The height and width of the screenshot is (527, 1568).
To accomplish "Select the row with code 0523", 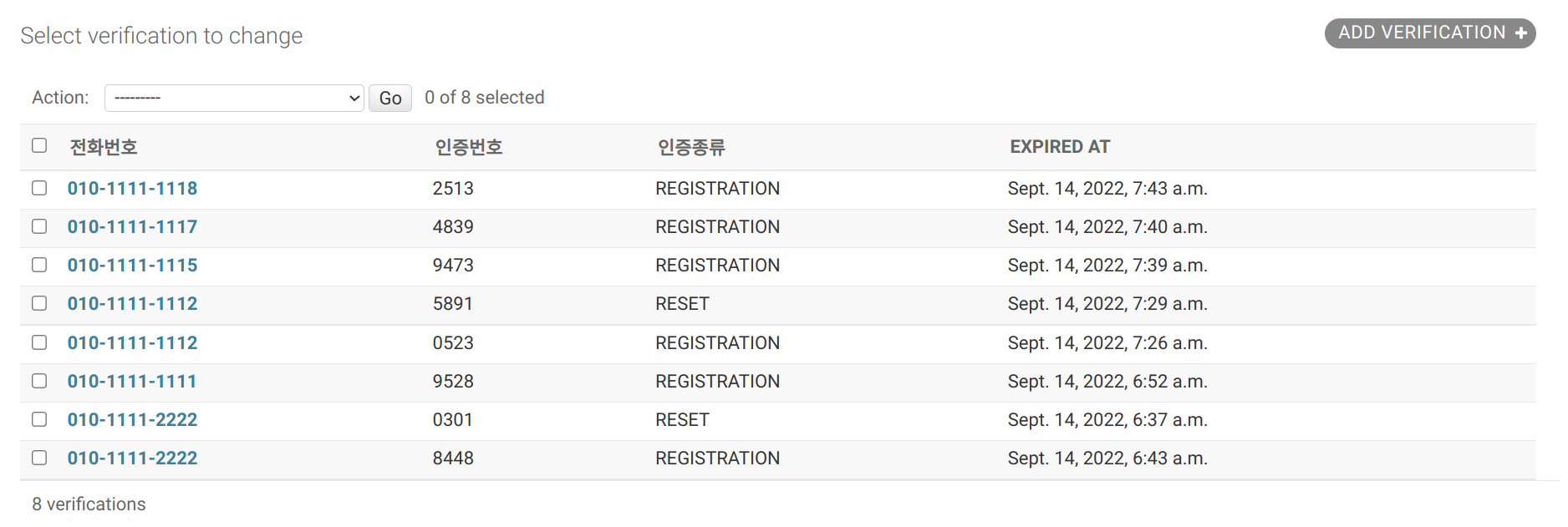I will pyautogui.click(x=39, y=342).
